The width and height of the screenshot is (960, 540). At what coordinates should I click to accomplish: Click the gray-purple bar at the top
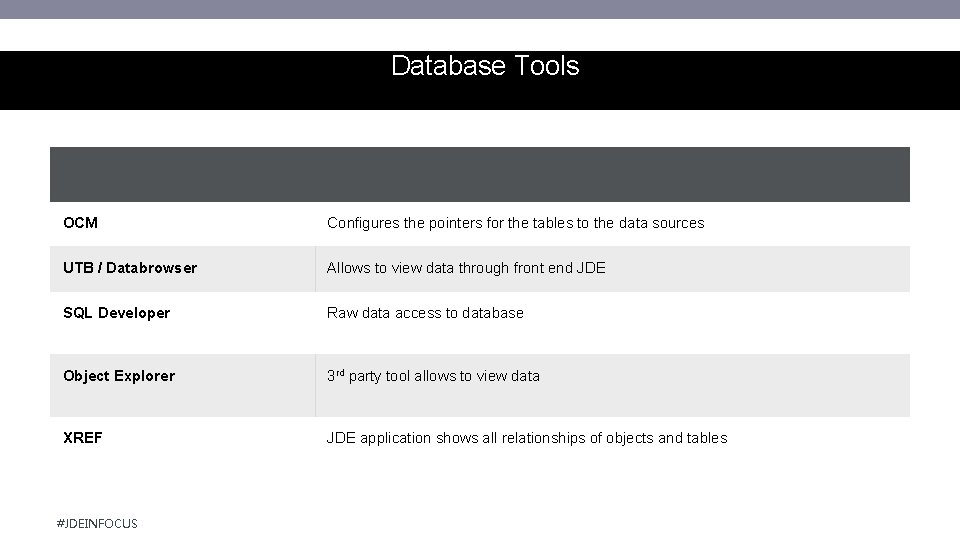[480, 9]
